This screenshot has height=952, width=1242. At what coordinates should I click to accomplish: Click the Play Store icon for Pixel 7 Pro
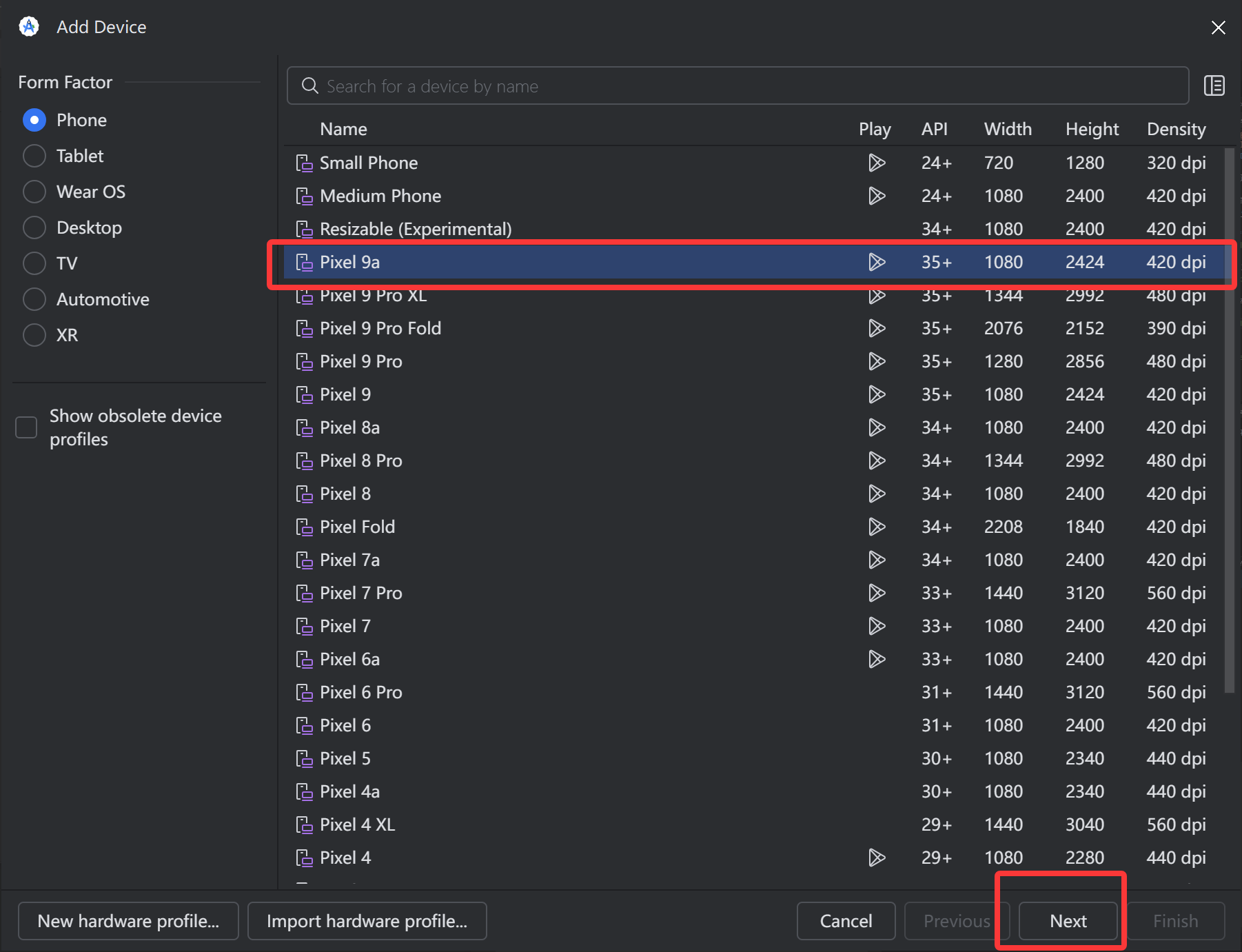(877, 593)
